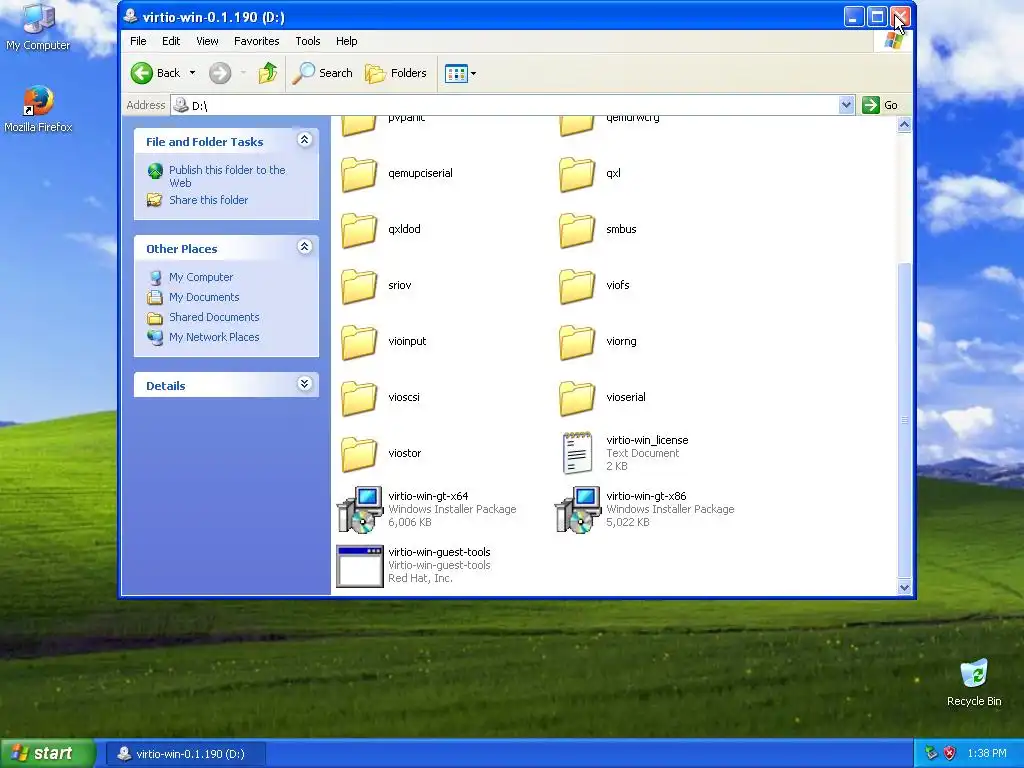Collapse the File and Folder Tasks panel
1024x768 pixels.
click(x=304, y=140)
